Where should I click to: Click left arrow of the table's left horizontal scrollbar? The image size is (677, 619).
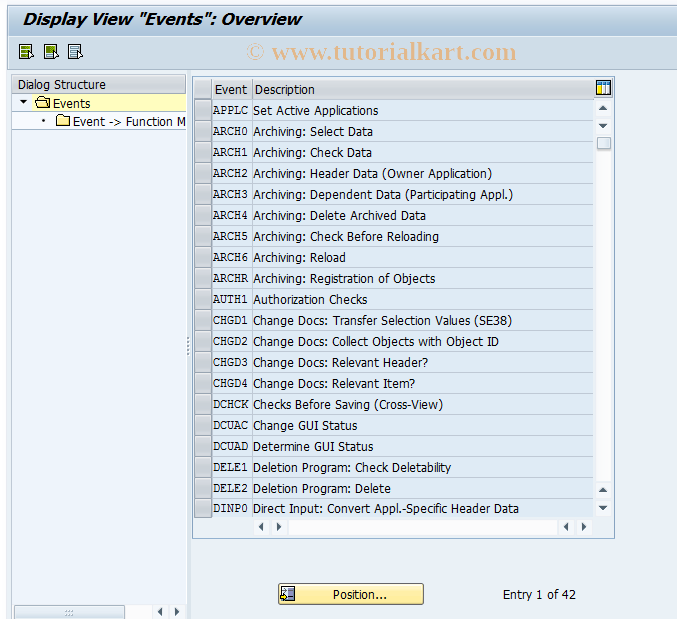[x=261, y=527]
